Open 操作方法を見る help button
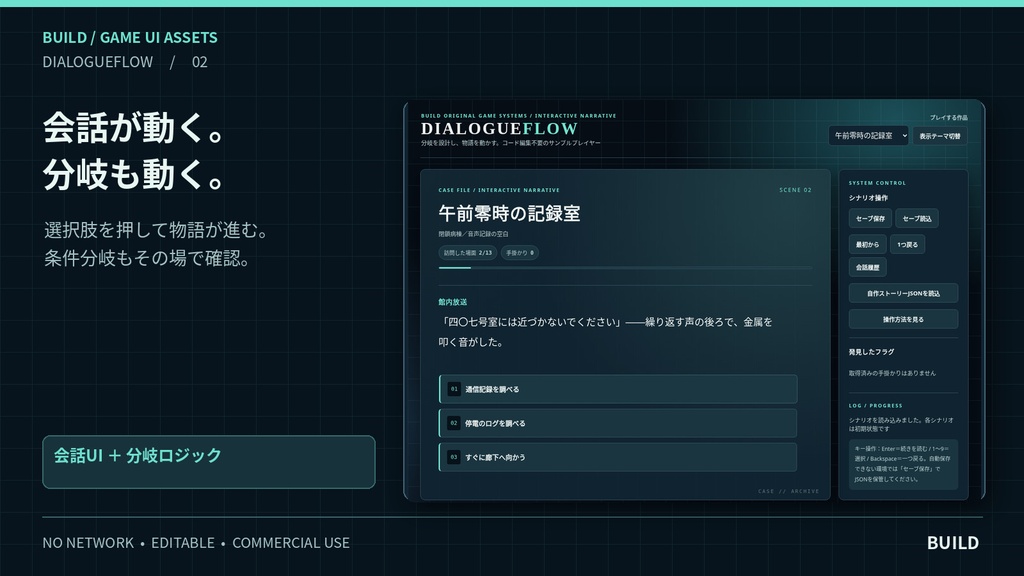 903,319
